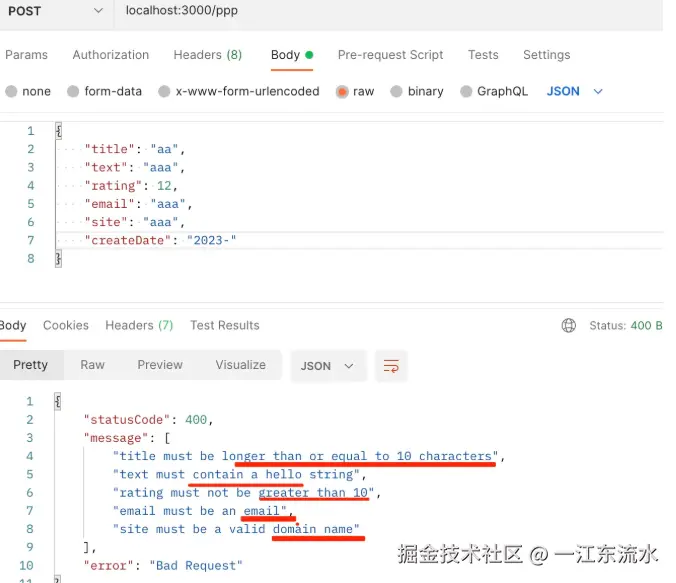Screen dimensions: 676x583
Task: Click the title must be longer message
Action: (309, 456)
